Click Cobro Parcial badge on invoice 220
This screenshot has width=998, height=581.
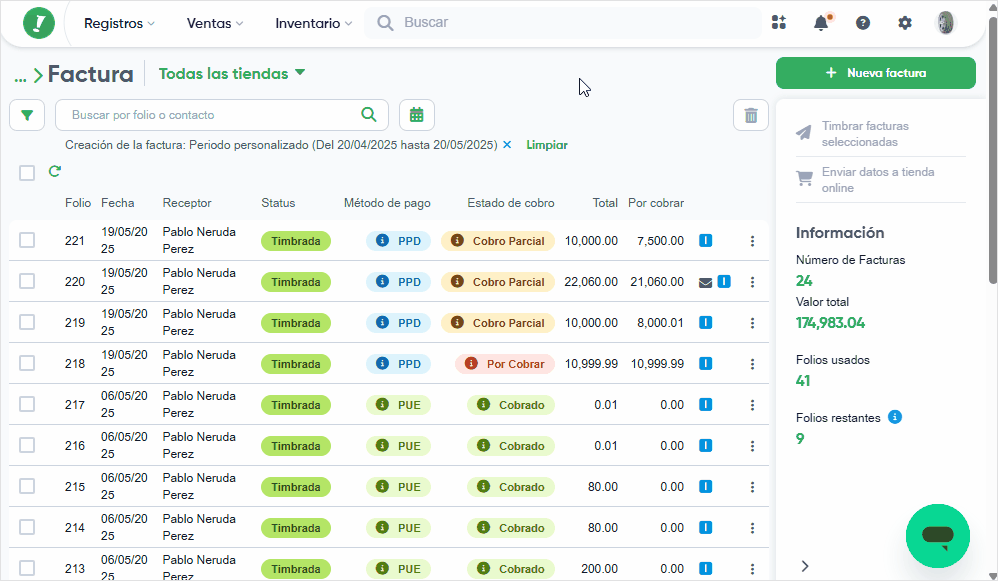(x=498, y=282)
